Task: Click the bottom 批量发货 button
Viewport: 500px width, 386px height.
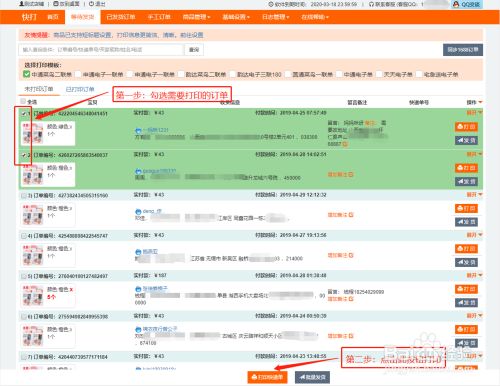Action: [312, 377]
